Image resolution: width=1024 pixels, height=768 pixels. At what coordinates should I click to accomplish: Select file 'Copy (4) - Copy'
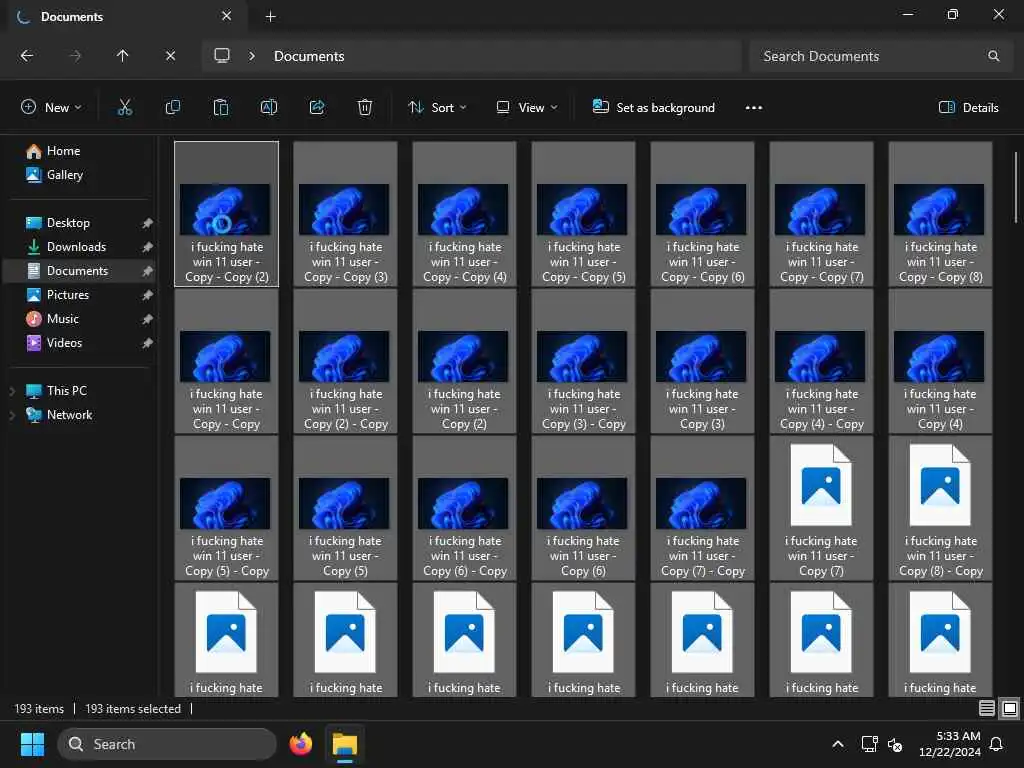pyautogui.click(x=822, y=360)
